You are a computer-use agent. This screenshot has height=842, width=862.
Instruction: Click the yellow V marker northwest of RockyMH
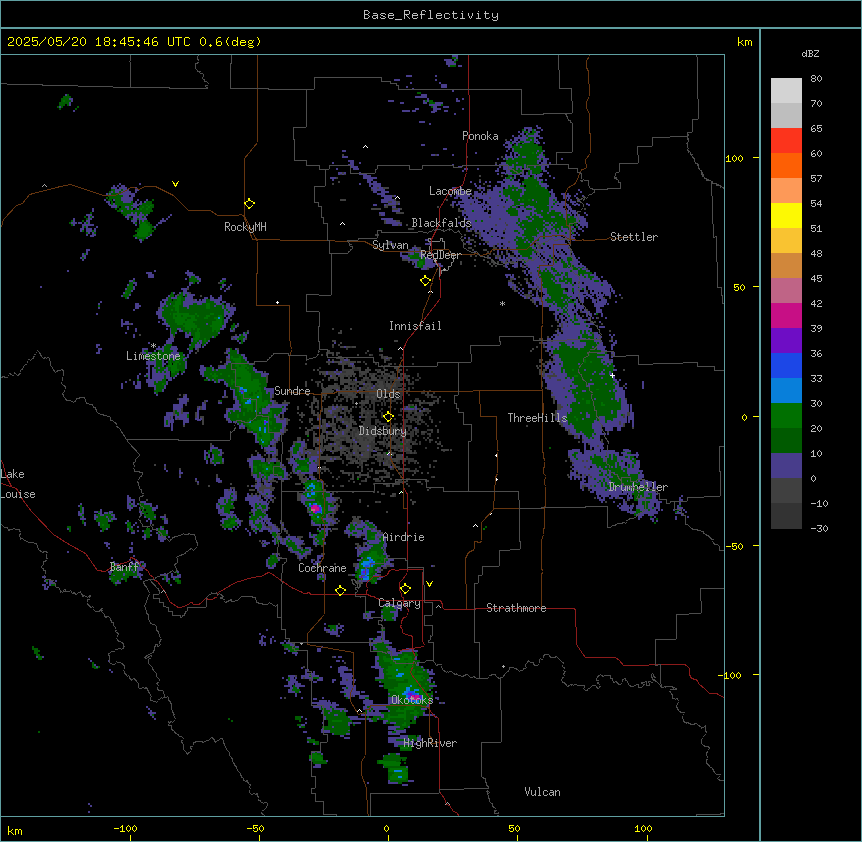pyautogui.click(x=175, y=184)
